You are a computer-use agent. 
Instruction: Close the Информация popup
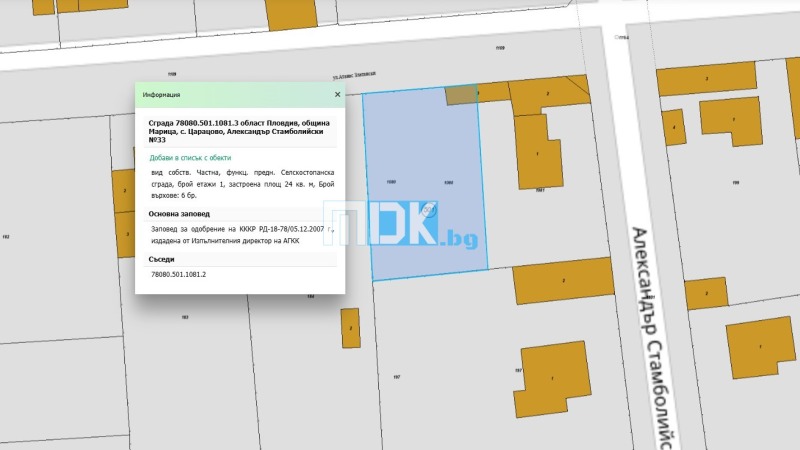(337, 94)
